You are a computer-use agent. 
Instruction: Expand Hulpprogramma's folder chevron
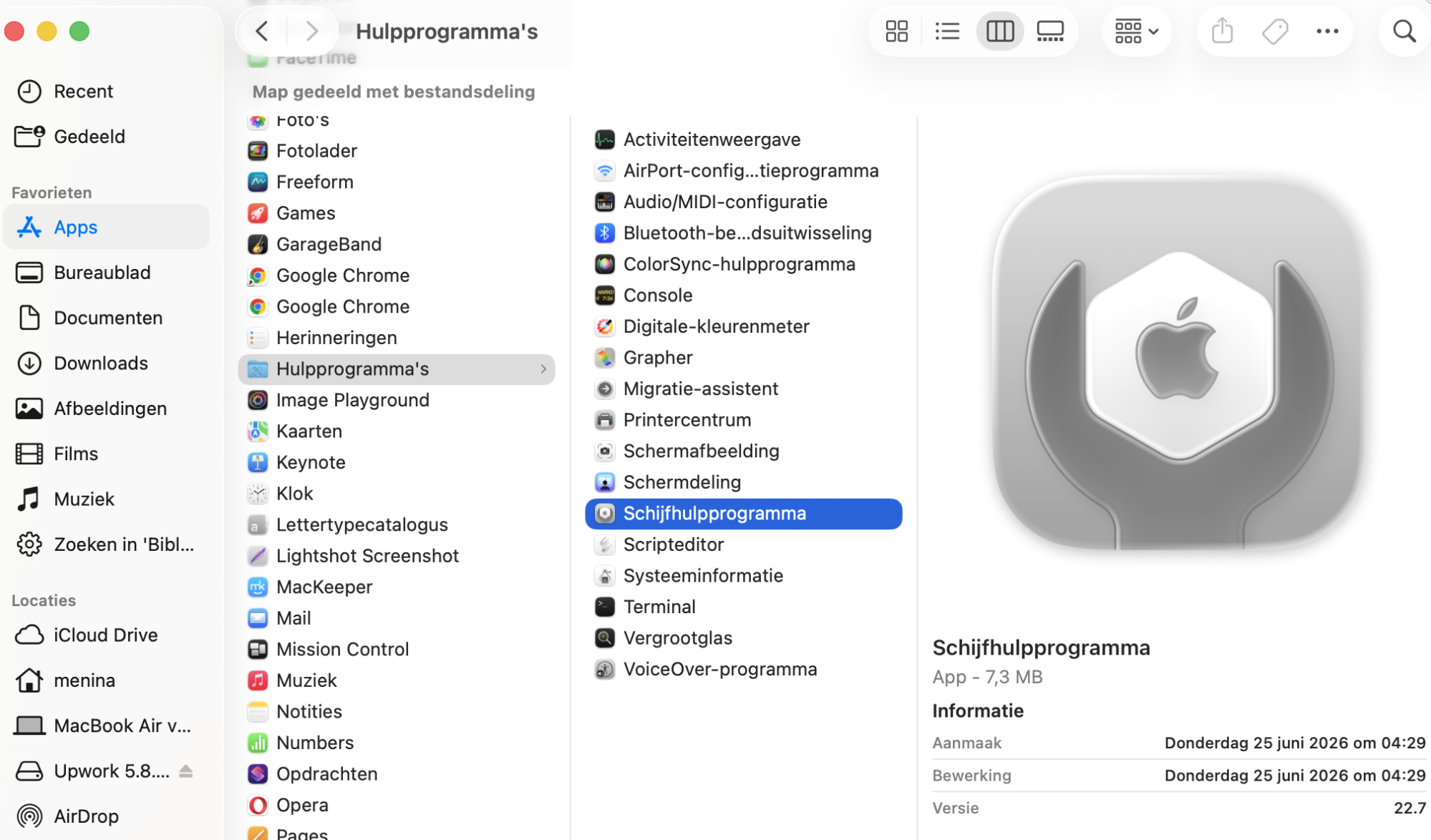coord(543,368)
